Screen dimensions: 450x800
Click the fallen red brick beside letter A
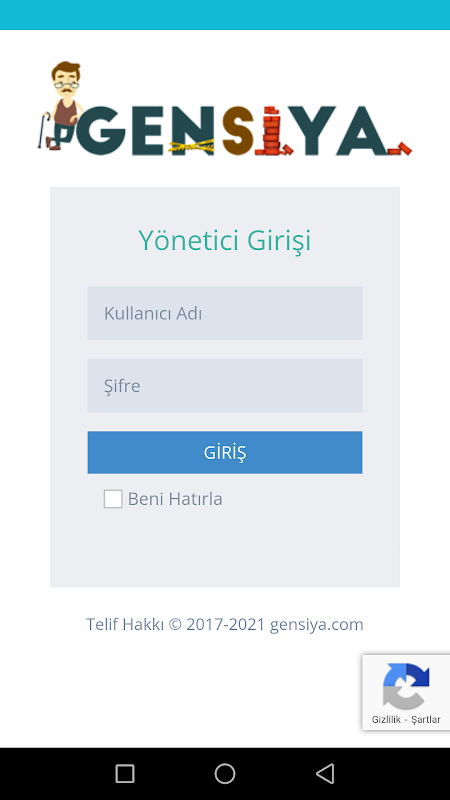tap(401, 149)
